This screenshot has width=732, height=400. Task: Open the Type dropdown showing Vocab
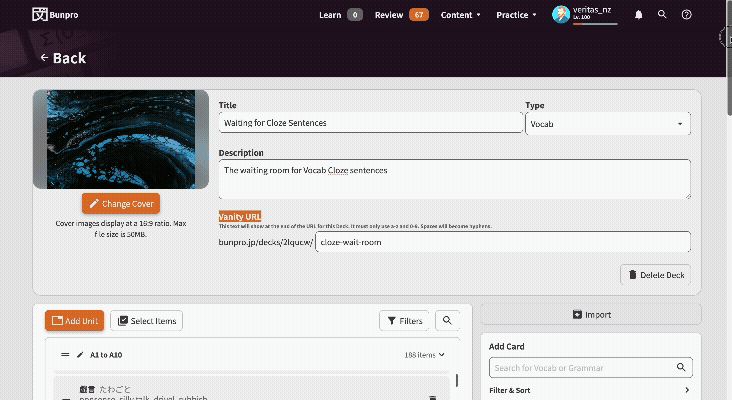tap(607, 124)
